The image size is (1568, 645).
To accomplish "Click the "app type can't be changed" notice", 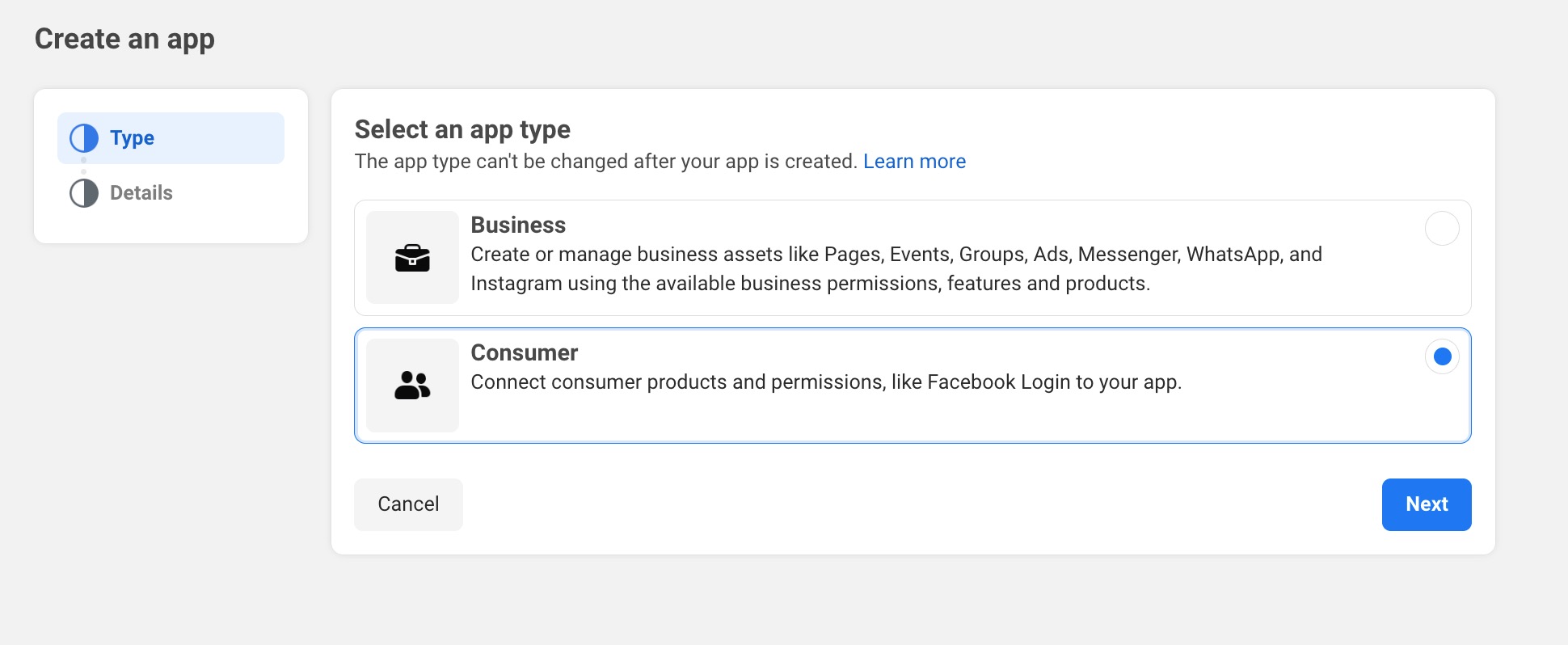I will click(606, 162).
